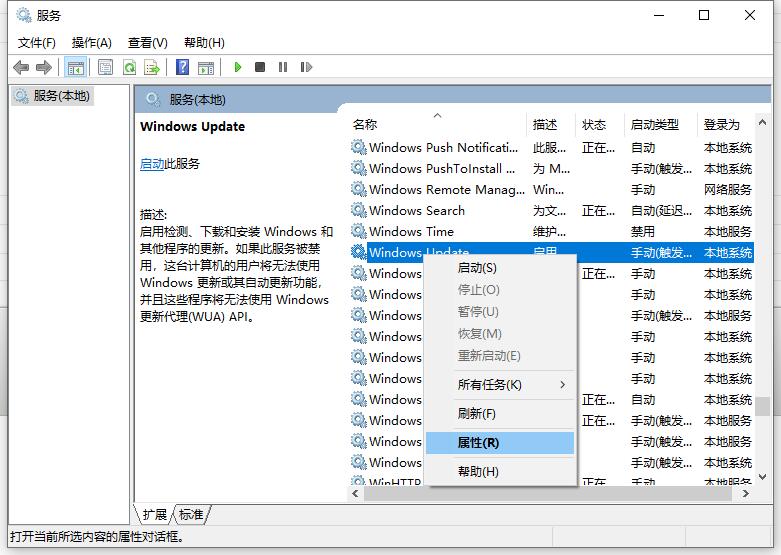
Task: Click the 服务(本地) header in the right pane
Action: [197, 100]
